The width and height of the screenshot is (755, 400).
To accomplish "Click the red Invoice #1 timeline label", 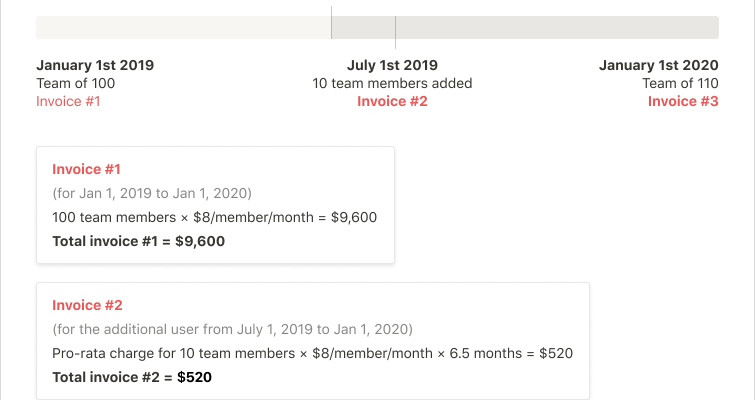I will [x=68, y=102].
